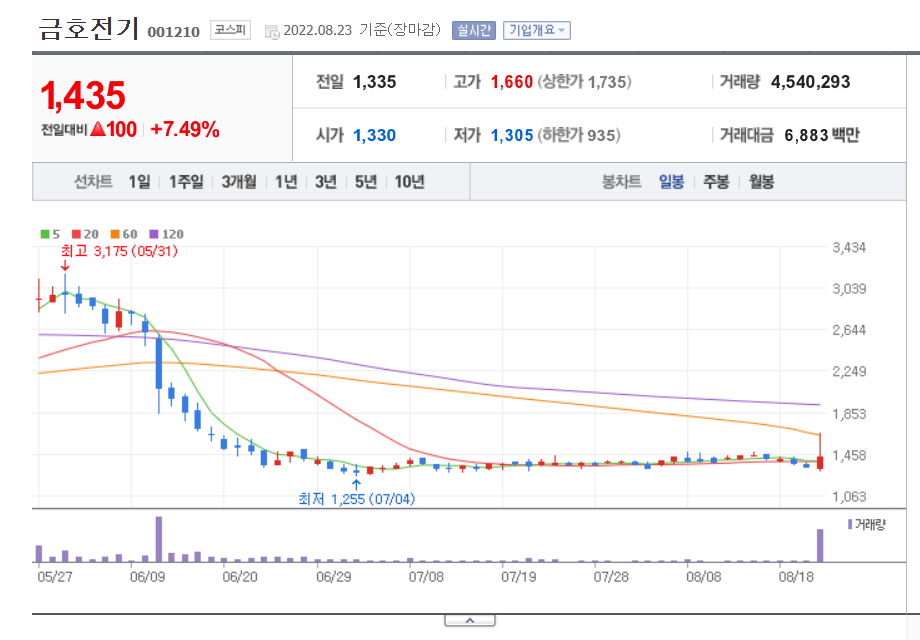The image size is (920, 640).
Task: Click the calendar clock icon beside the date
Action: coord(272,32)
